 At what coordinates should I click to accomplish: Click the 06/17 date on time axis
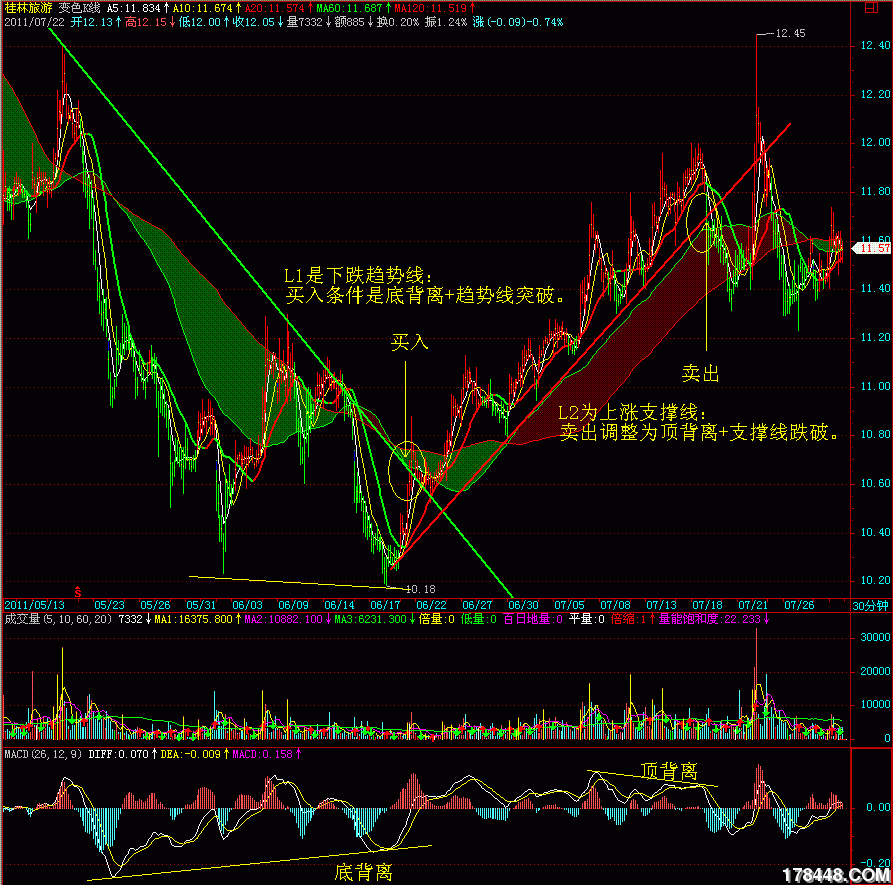point(384,605)
